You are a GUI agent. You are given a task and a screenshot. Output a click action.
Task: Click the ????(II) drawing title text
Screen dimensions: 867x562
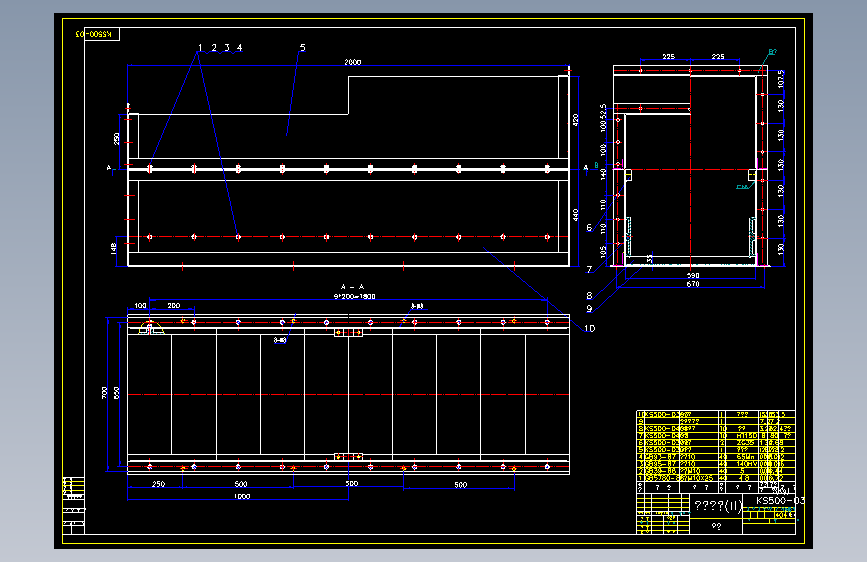(x=718, y=506)
